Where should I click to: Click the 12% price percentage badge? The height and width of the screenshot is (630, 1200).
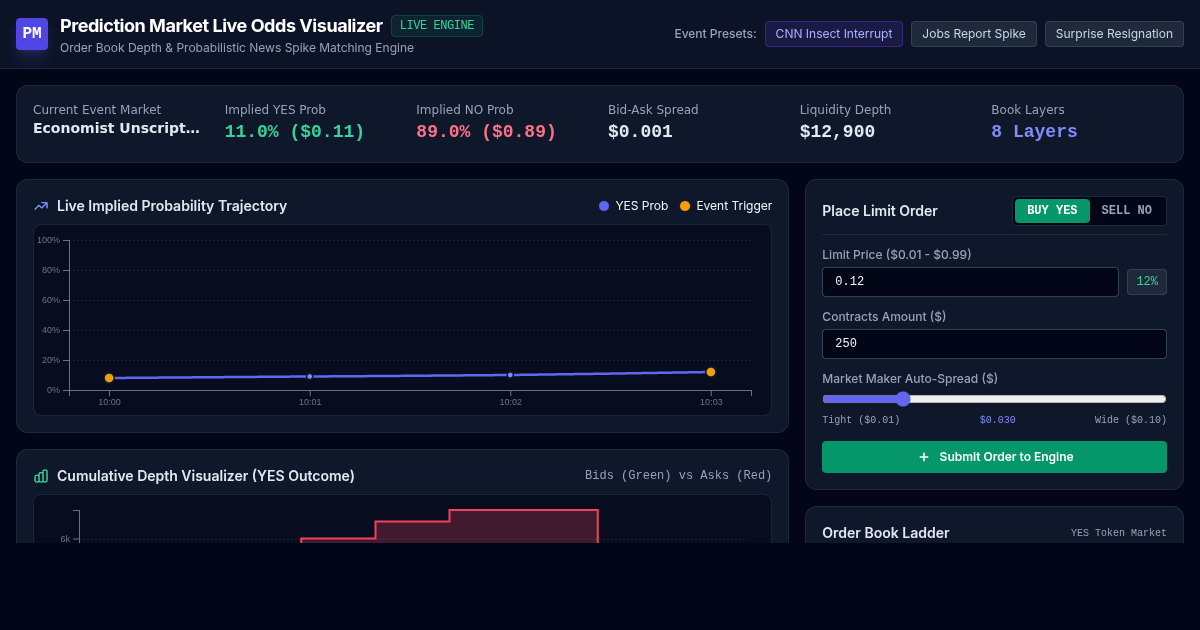click(1147, 282)
